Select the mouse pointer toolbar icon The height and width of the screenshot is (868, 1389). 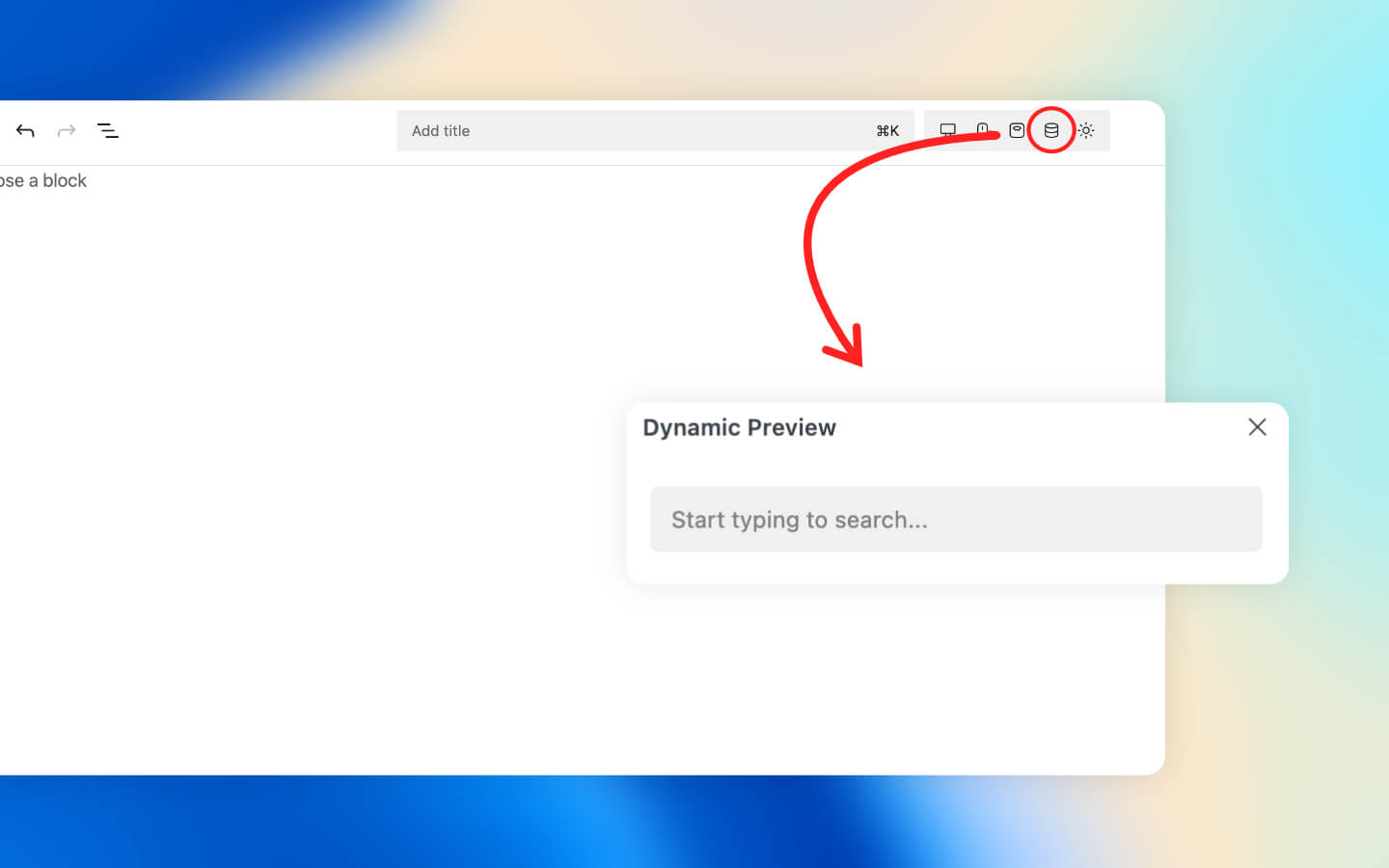tap(982, 129)
